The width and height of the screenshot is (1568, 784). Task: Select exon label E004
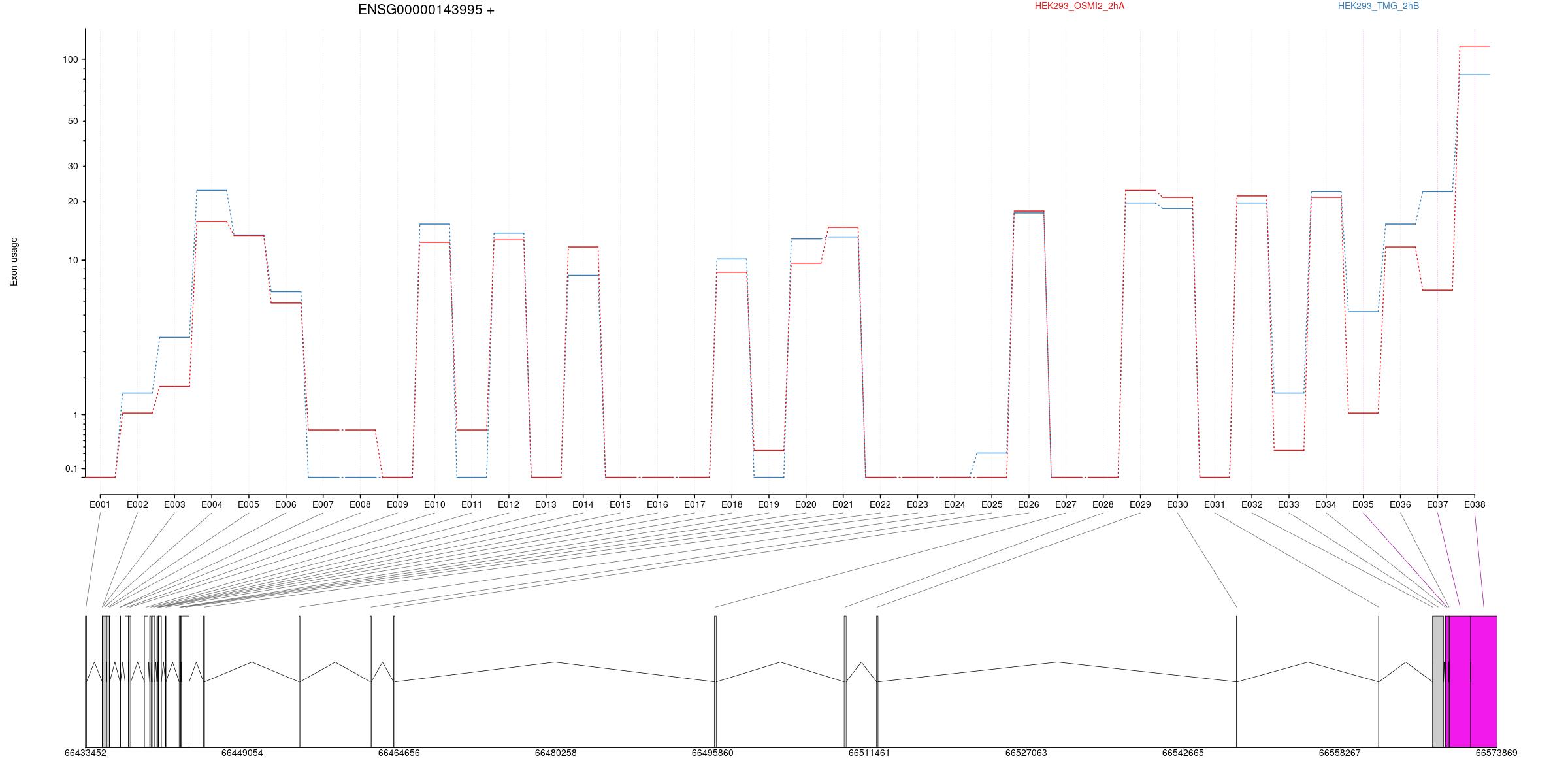[212, 504]
